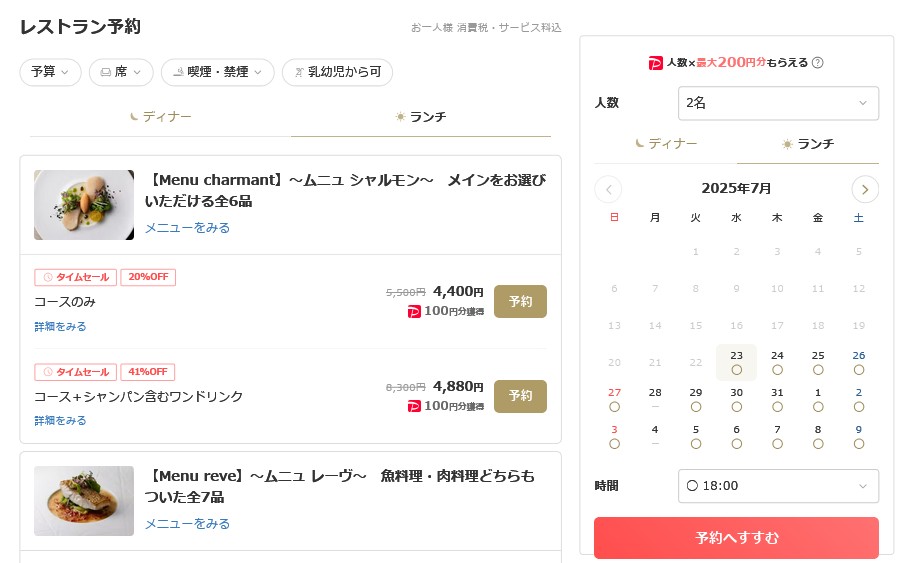Click PayPay icon beside 4,400円 price
Screen dimensions: 922x563
tap(414, 311)
